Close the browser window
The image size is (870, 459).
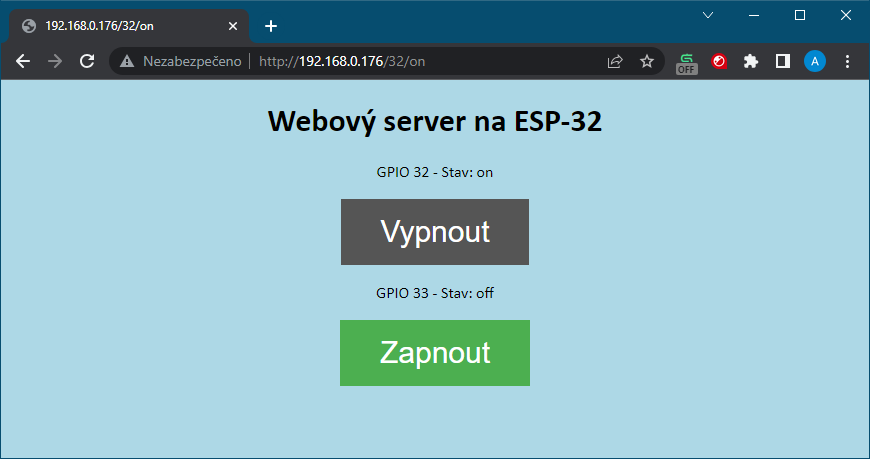click(846, 15)
